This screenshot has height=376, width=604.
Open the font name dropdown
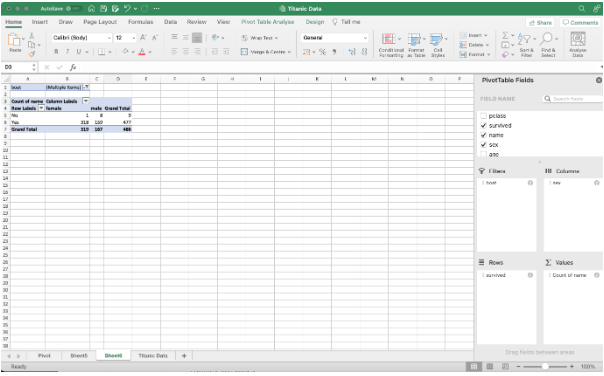pos(109,38)
